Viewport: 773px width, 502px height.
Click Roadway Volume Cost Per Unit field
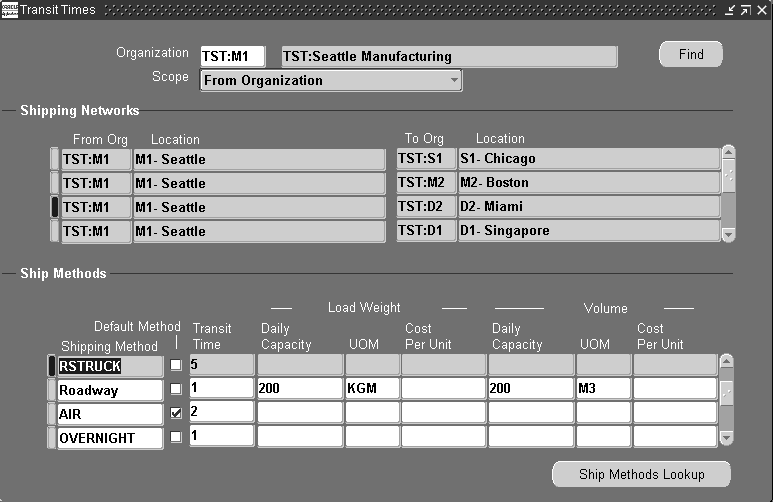tap(675, 389)
